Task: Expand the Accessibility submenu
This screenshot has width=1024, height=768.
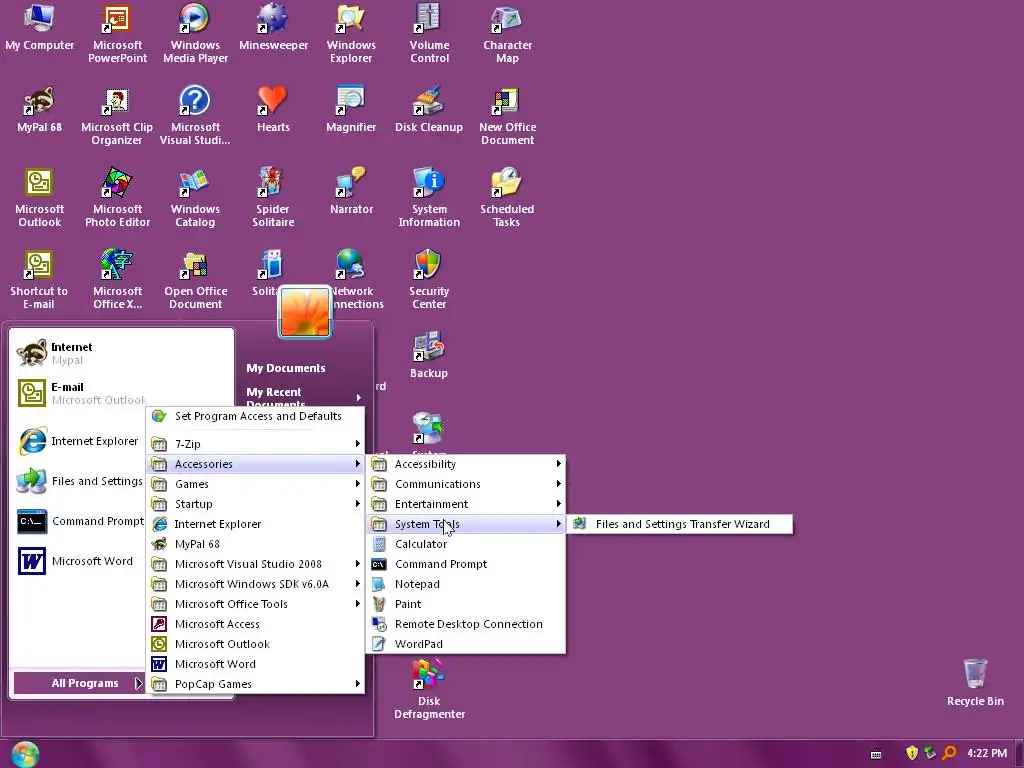Action: (x=466, y=464)
